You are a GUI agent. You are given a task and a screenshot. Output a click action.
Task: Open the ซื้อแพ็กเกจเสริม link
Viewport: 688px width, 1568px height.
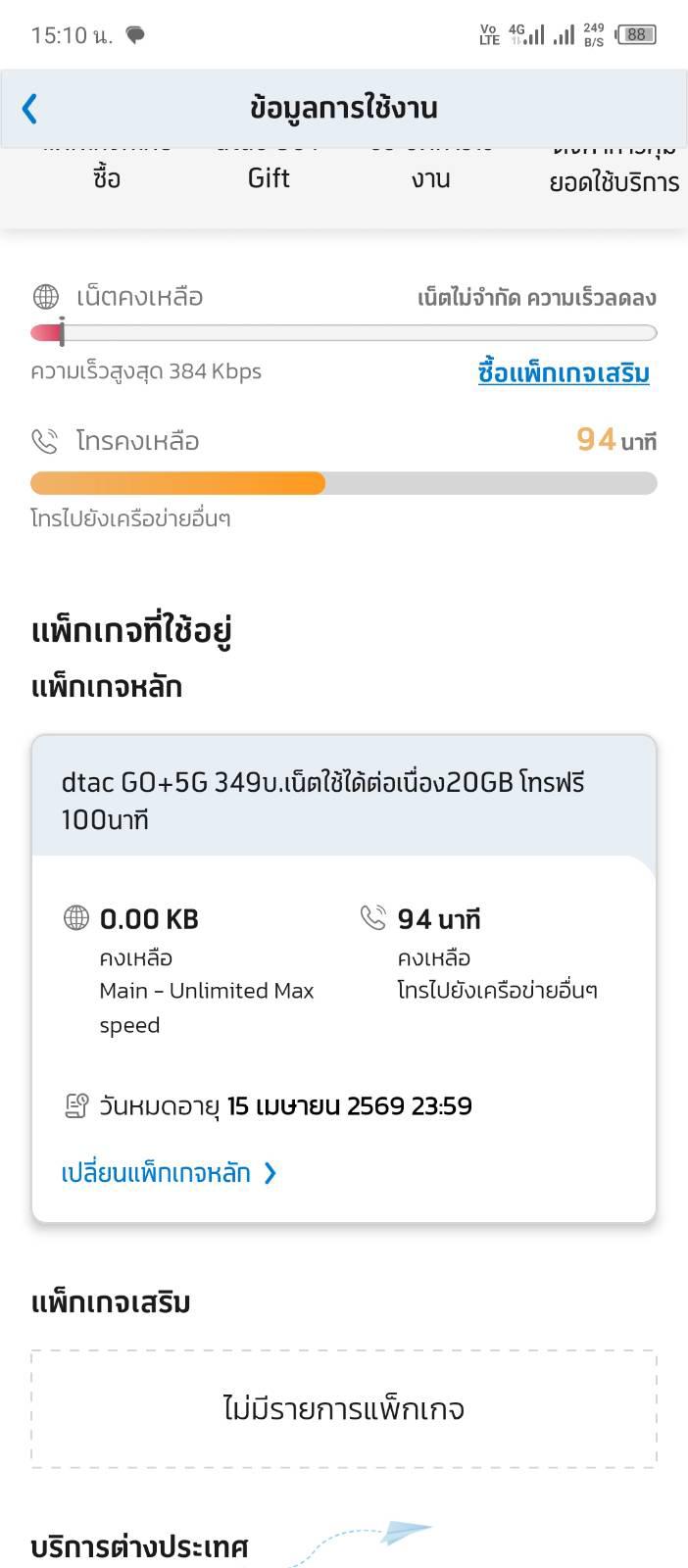click(x=564, y=372)
